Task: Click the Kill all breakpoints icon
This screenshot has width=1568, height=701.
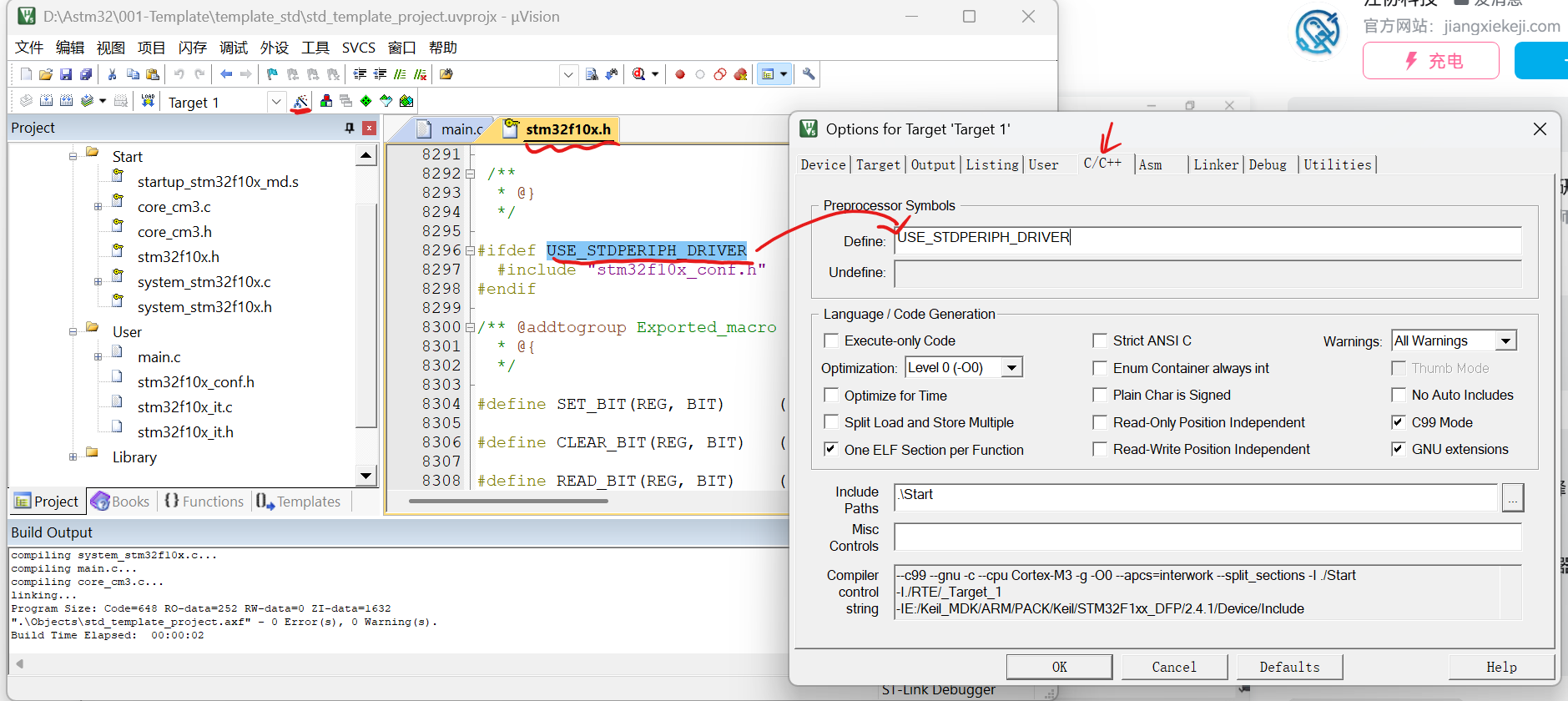Action: tap(740, 74)
